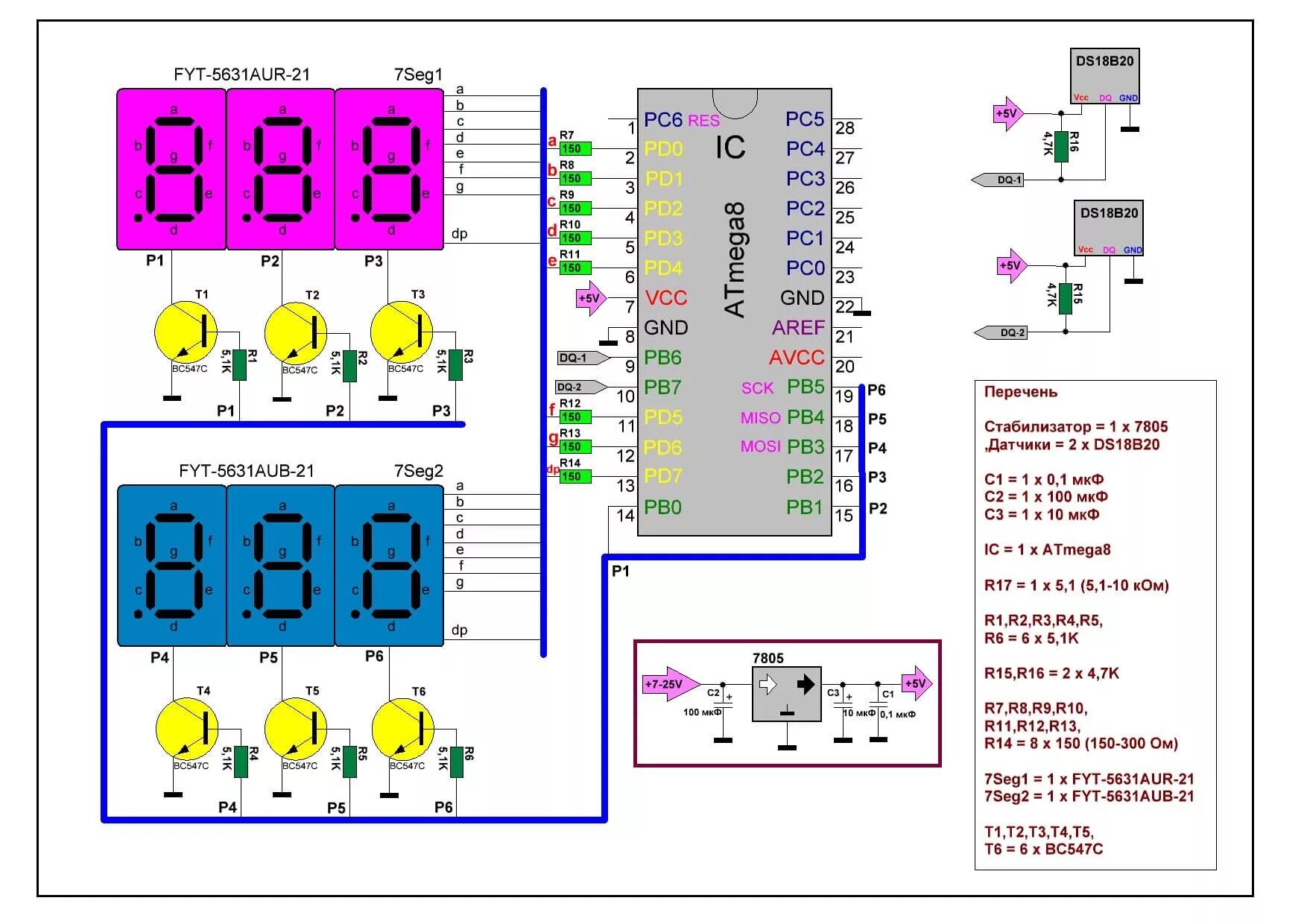This screenshot has width=1307, height=924.
Task: Click 'T6 = 6 x BC547C' line
Action: tap(1043, 849)
